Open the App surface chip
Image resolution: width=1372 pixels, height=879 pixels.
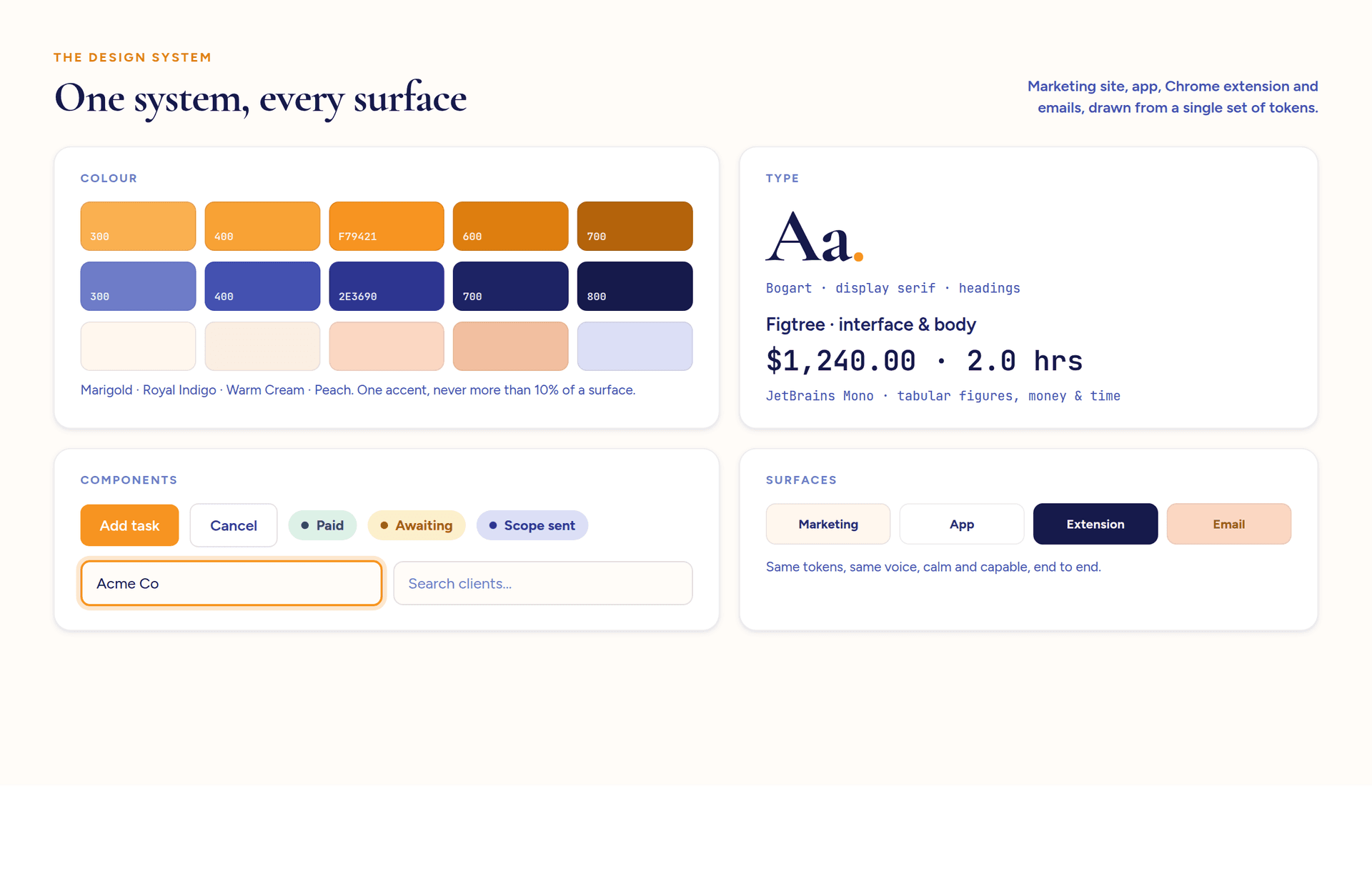point(962,524)
